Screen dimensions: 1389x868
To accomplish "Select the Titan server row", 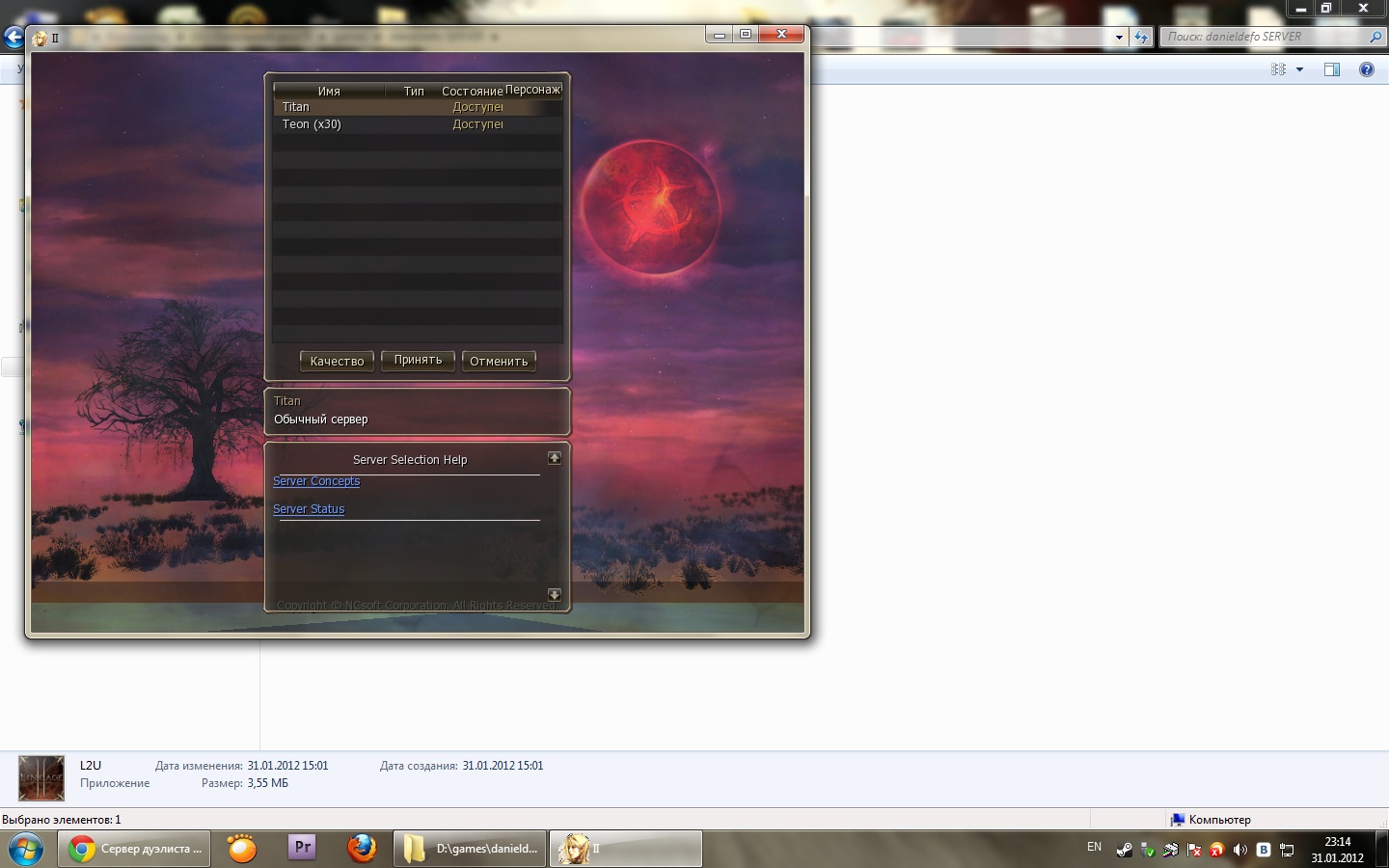I will [x=418, y=107].
